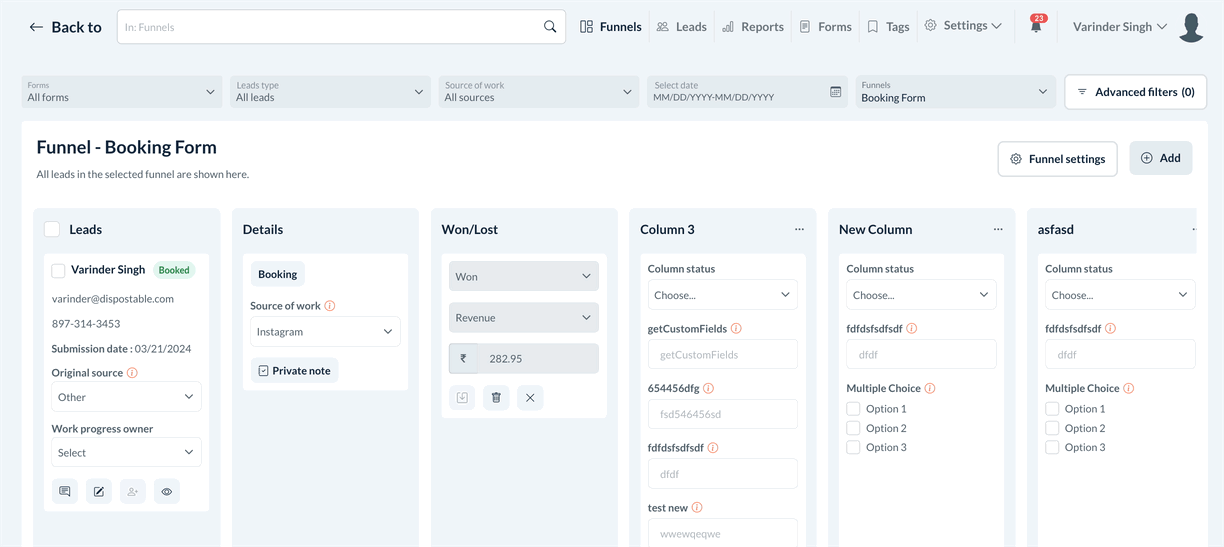The height and width of the screenshot is (547, 1224).
Task: Tick Option 3 in asfasd column
Action: click(1052, 447)
